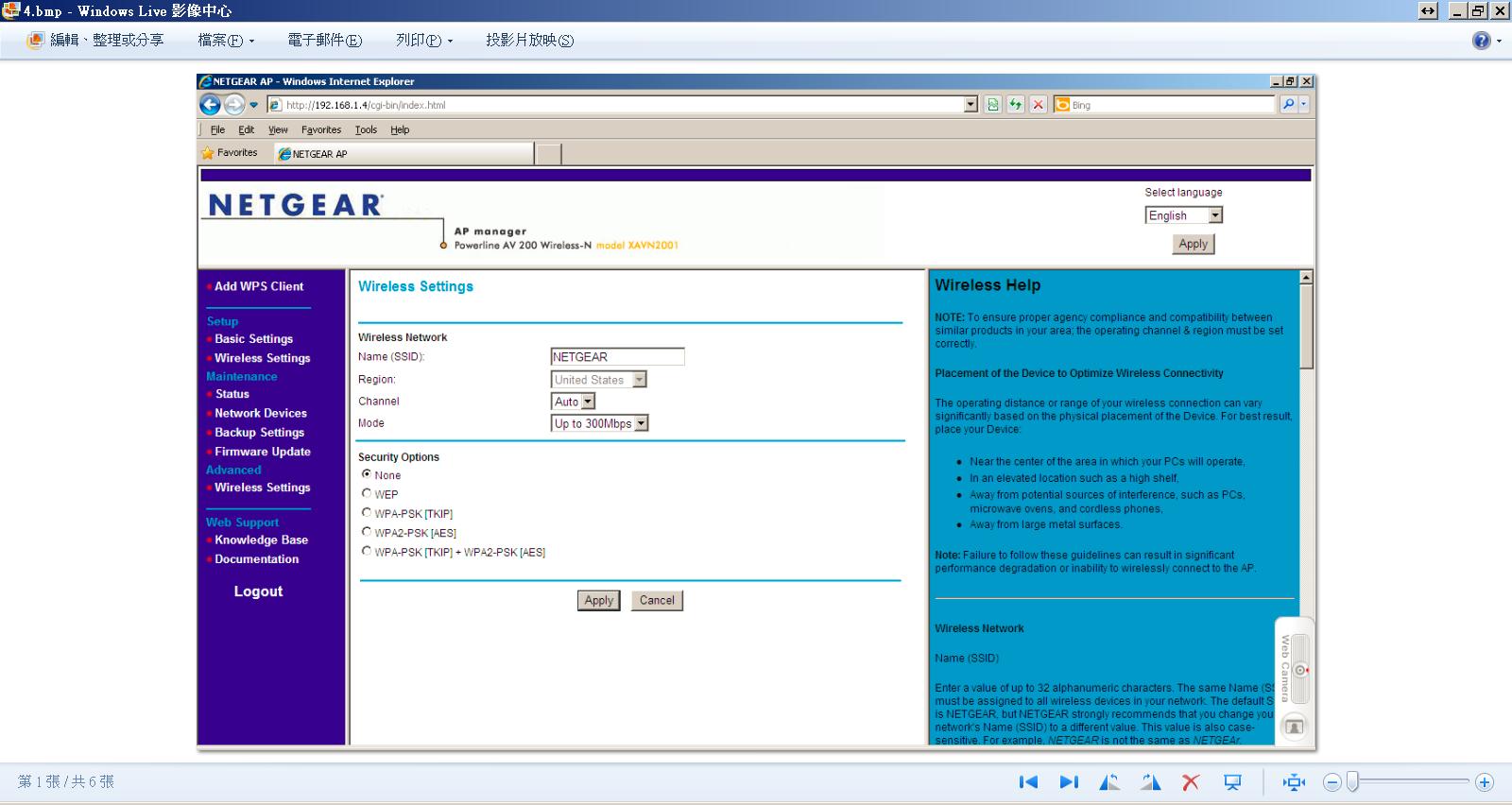Click IE stop loading icon
Viewport: 1512px width, 805px height.
click(1038, 105)
